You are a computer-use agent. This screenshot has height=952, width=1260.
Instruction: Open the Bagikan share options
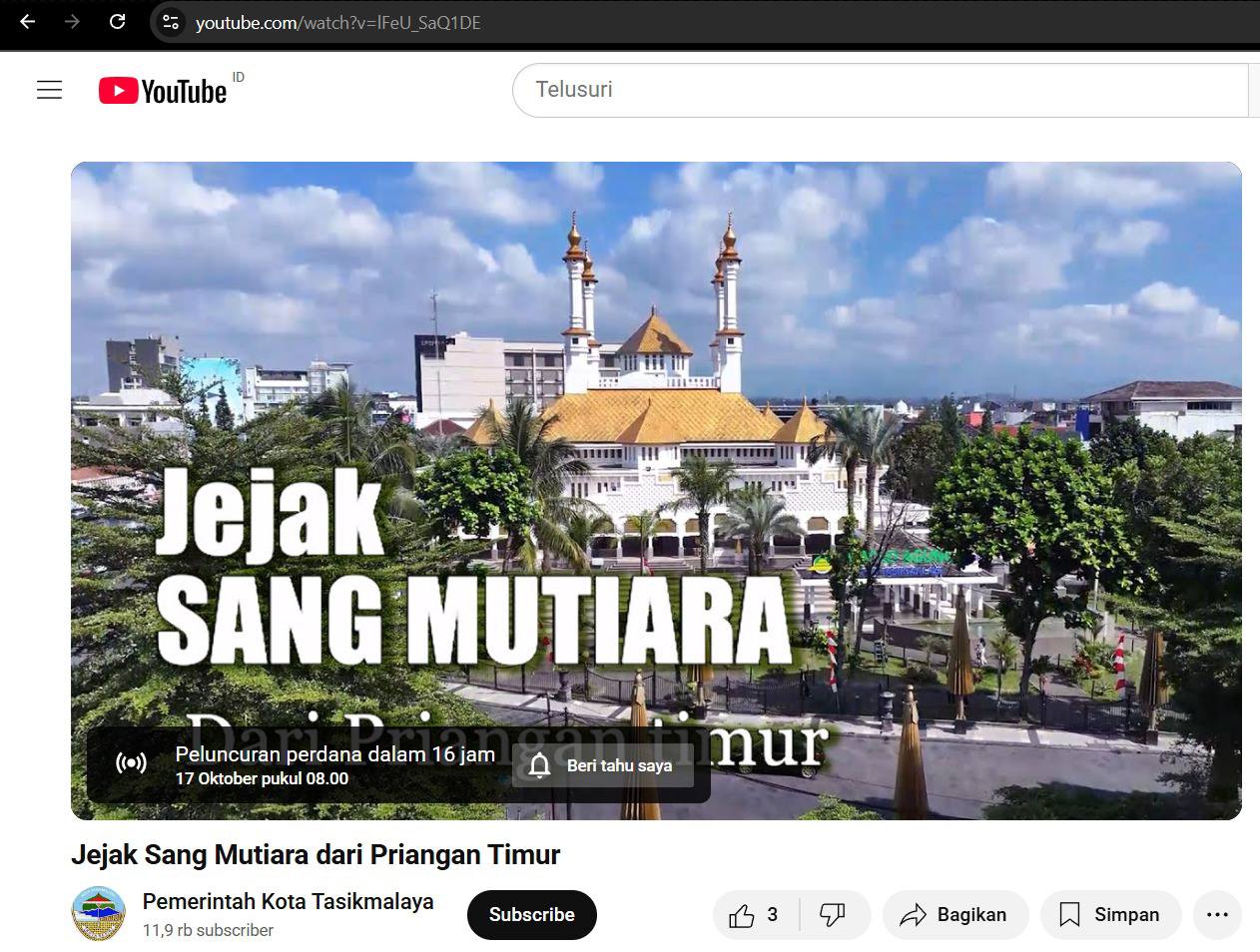point(954,915)
